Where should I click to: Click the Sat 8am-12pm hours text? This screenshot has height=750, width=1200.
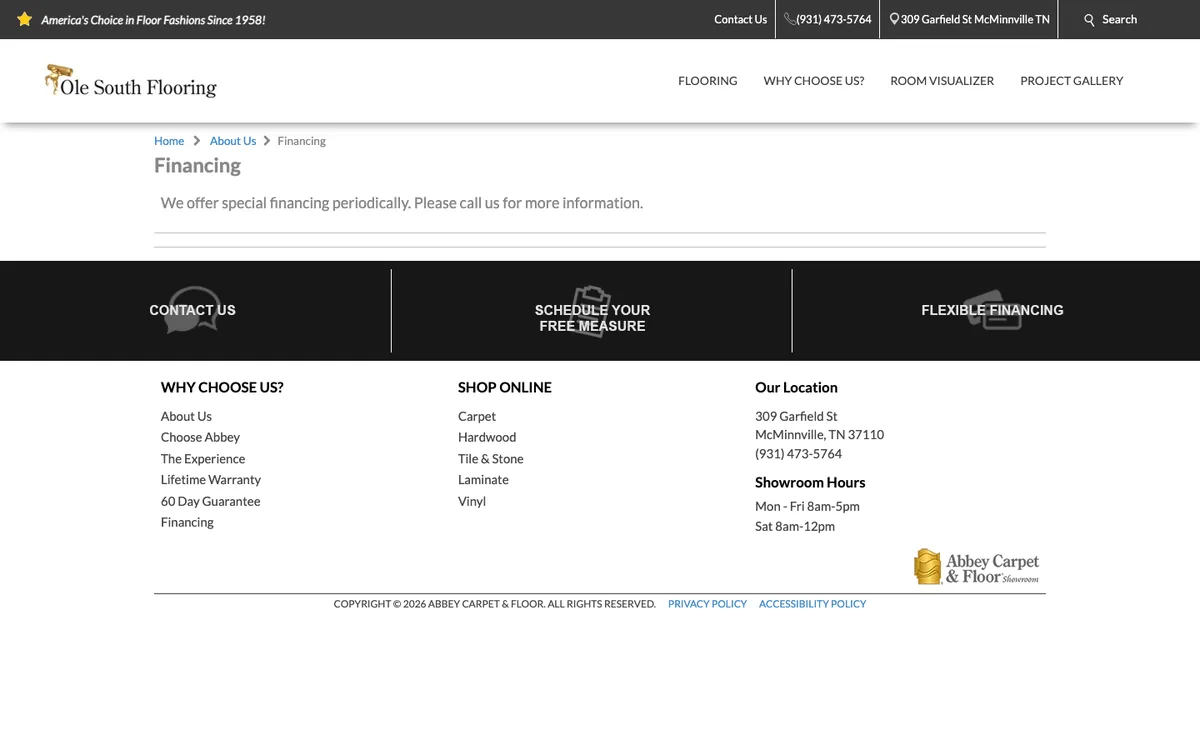point(795,526)
